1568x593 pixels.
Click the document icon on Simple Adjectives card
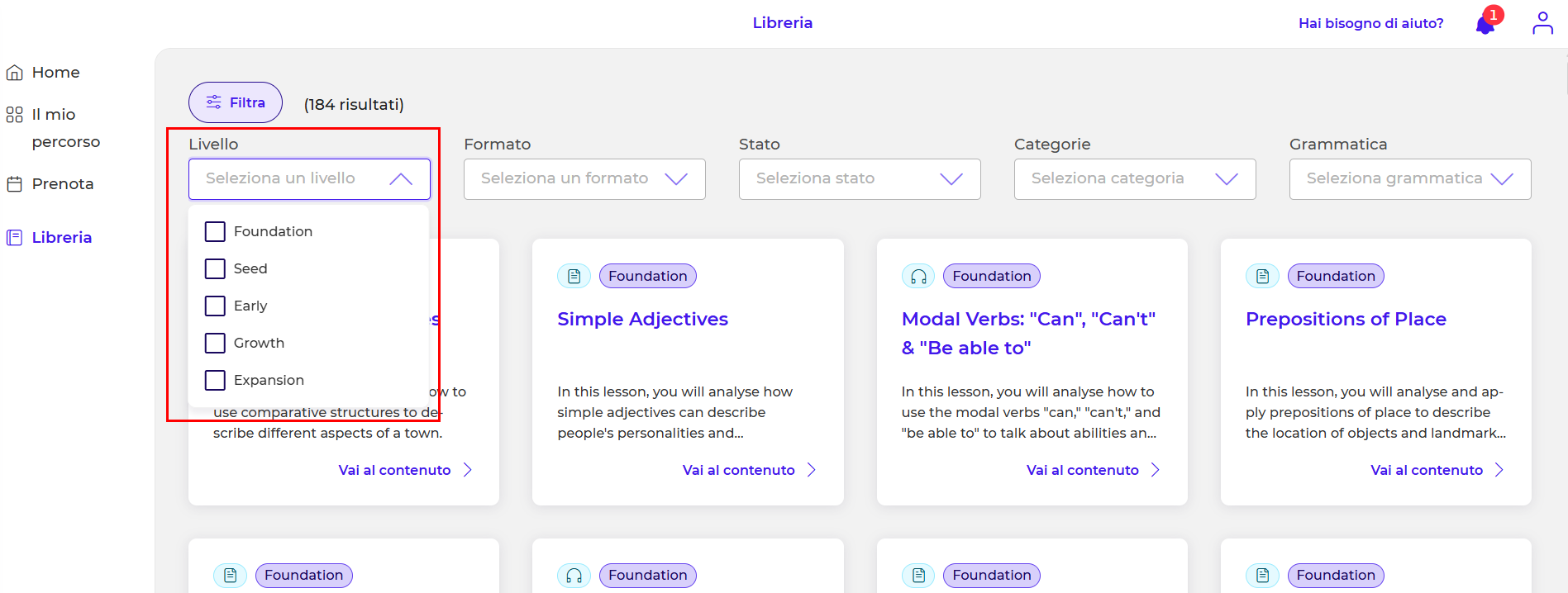(x=574, y=277)
